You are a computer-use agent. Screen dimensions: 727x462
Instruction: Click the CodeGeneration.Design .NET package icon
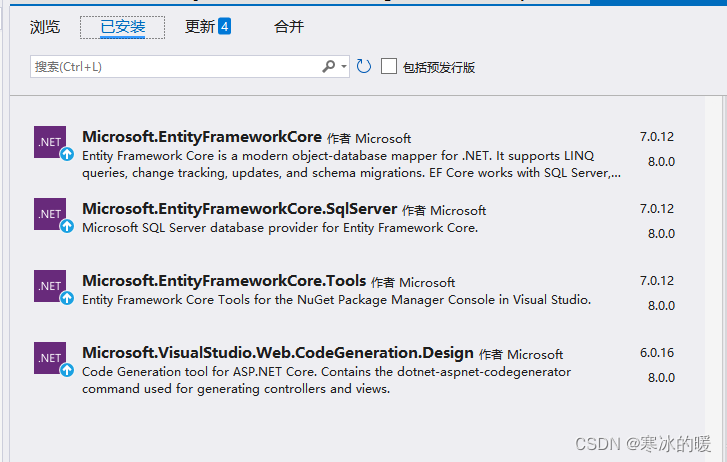pyautogui.click(x=50, y=358)
